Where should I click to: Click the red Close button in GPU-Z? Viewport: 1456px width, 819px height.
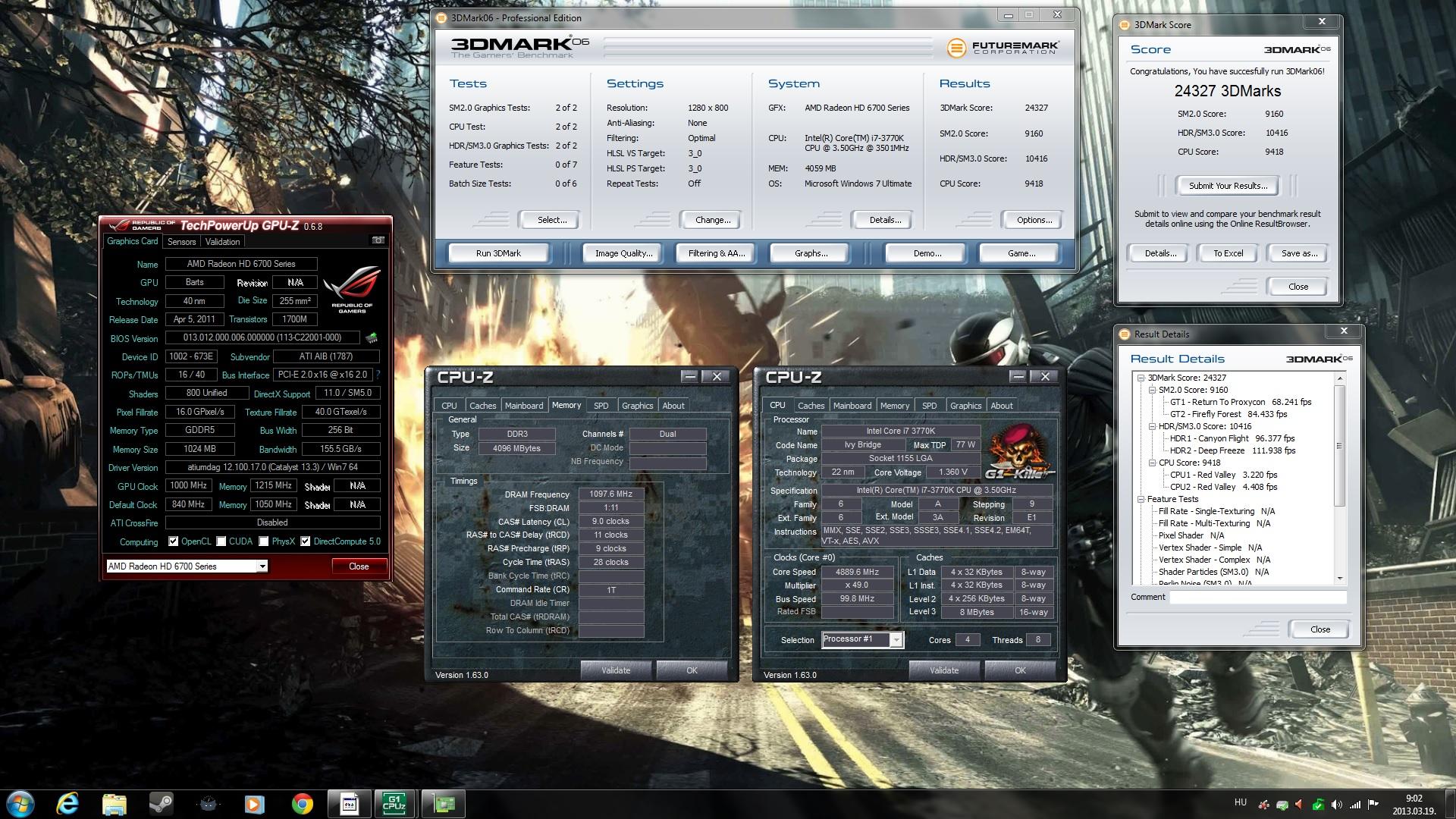pos(359,566)
